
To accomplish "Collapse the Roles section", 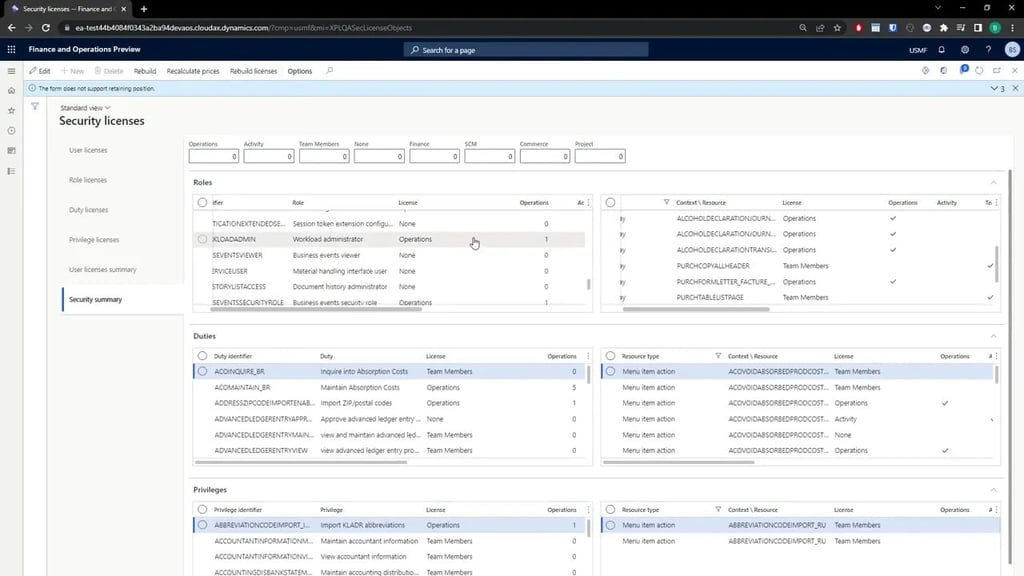I will pos(992,183).
